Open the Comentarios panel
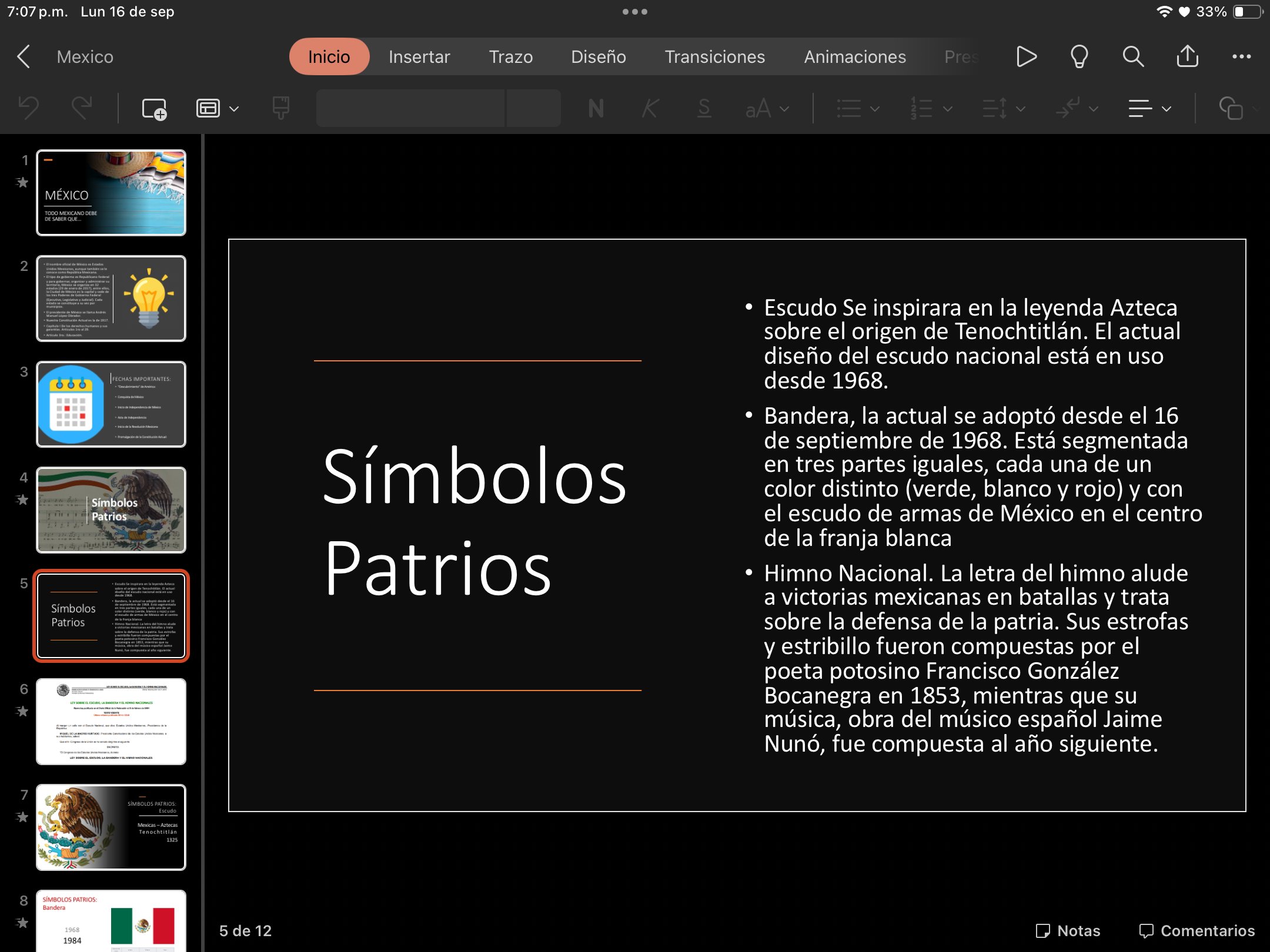Image resolution: width=1270 pixels, height=952 pixels. tap(1197, 931)
